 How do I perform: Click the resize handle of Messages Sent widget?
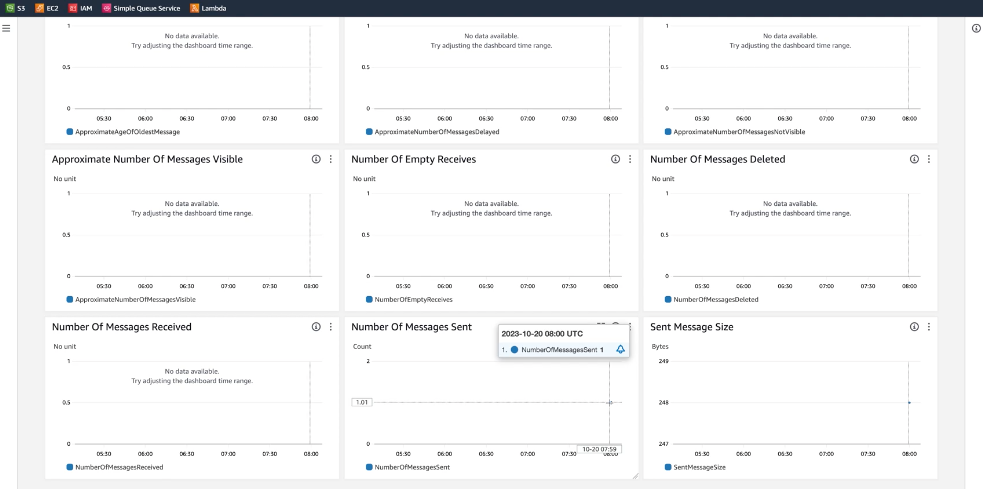(x=634, y=476)
